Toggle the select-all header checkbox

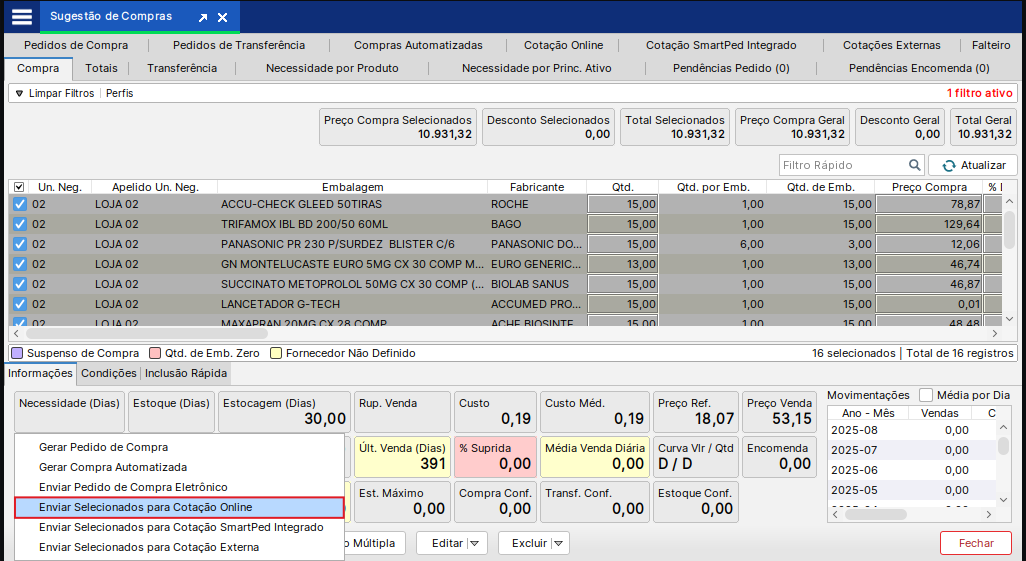(20, 187)
